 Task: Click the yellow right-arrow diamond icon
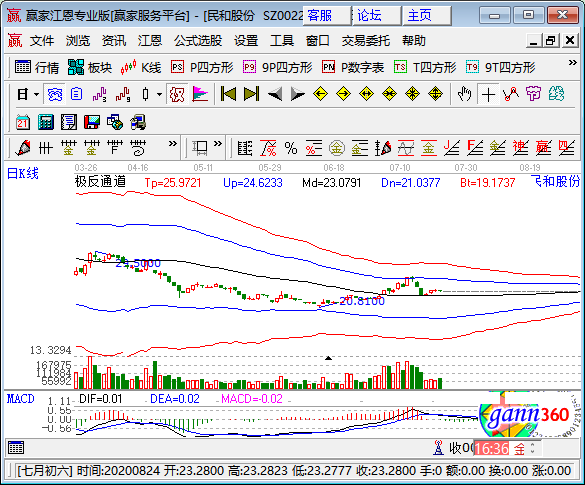point(343,94)
